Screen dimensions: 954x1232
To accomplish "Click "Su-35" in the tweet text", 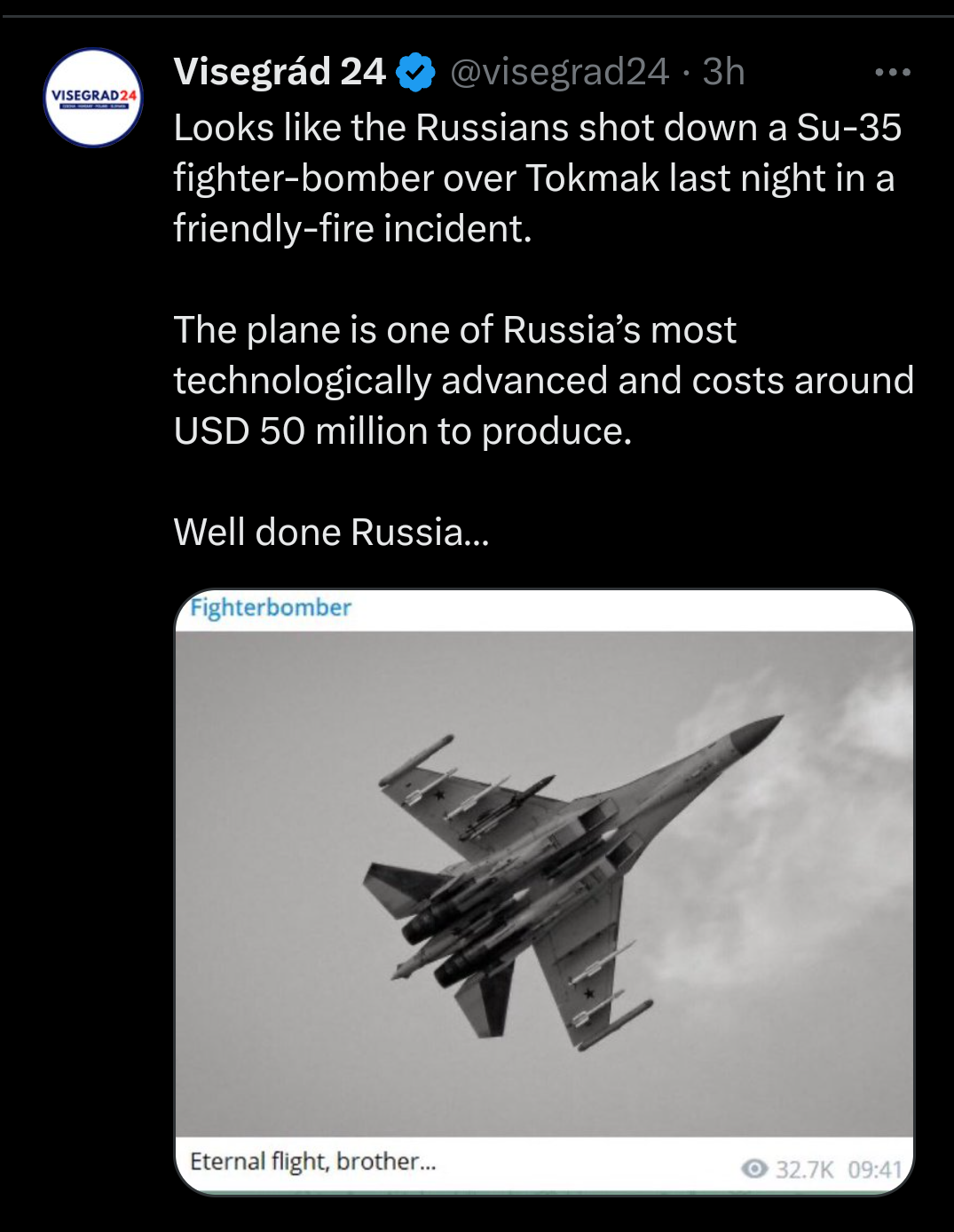I will [848, 128].
